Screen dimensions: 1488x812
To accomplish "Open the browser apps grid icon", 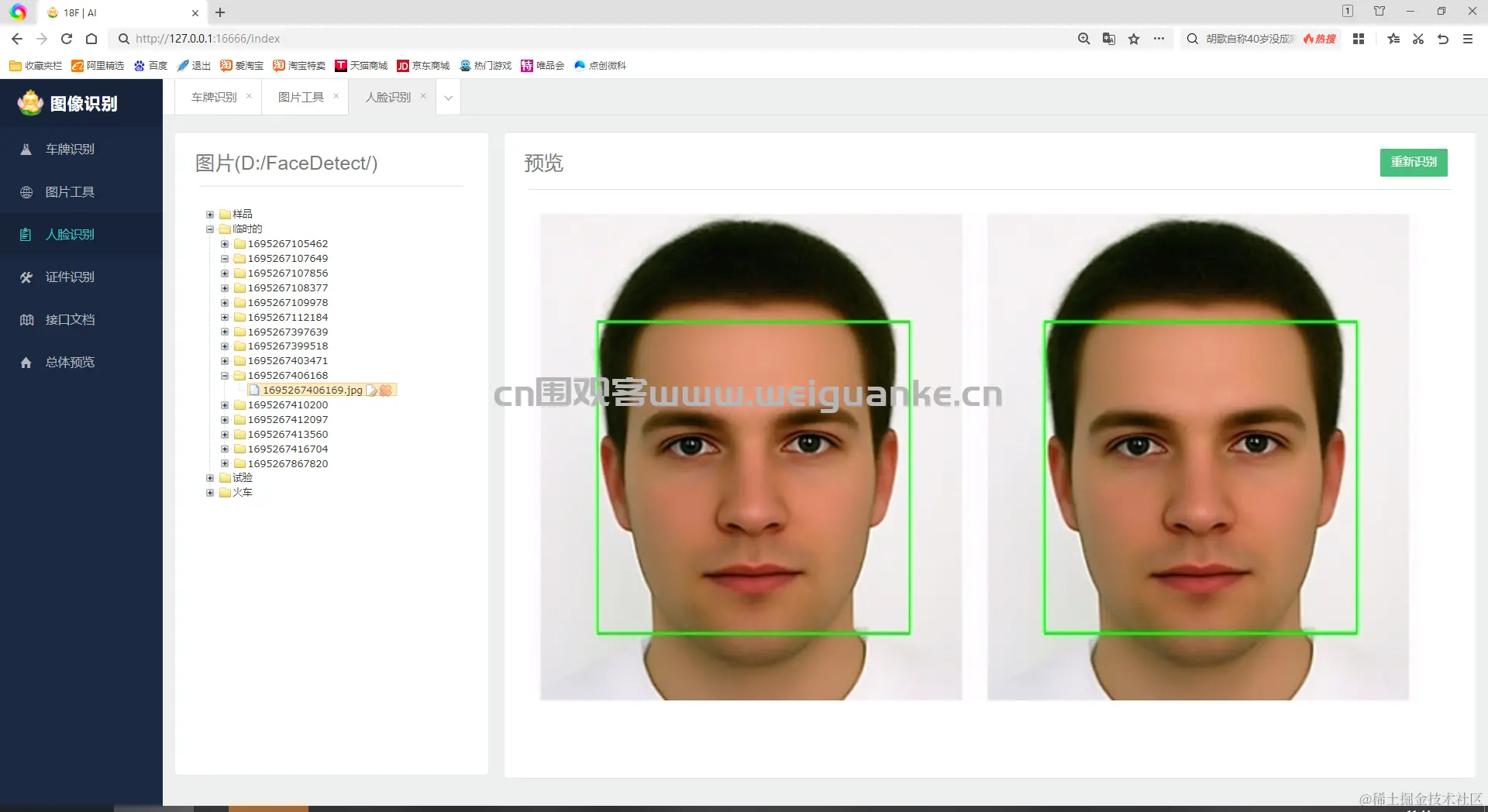I will [1359, 39].
